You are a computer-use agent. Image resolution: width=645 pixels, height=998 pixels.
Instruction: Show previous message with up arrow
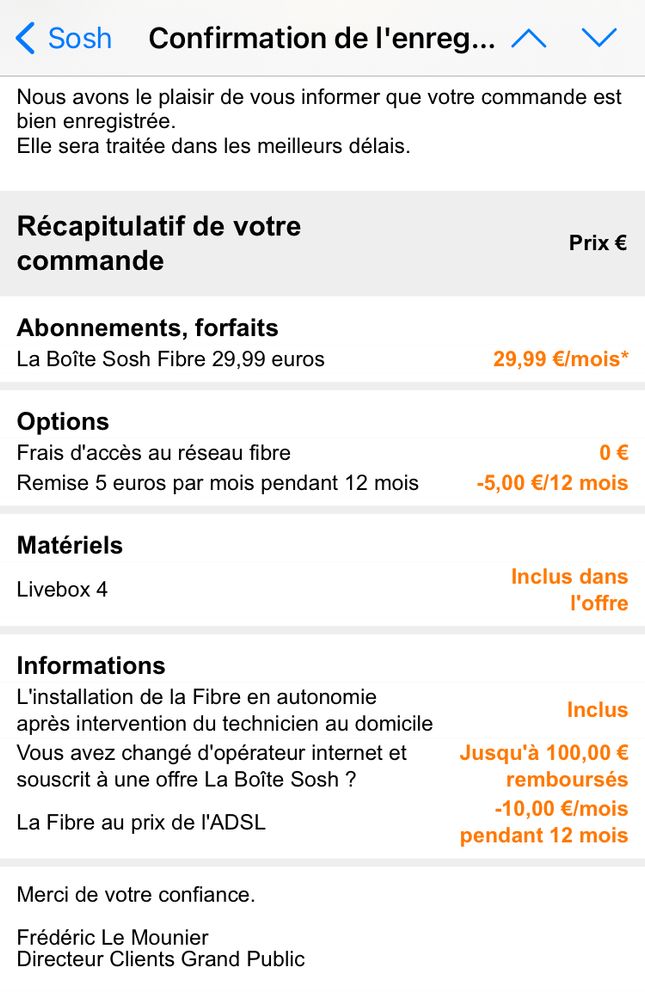coord(528,39)
